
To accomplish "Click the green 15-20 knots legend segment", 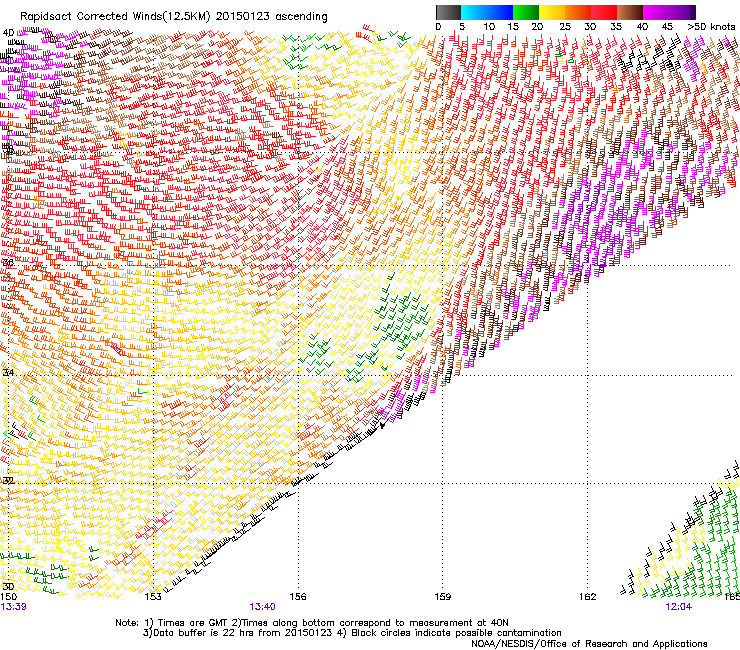I will [x=526, y=12].
